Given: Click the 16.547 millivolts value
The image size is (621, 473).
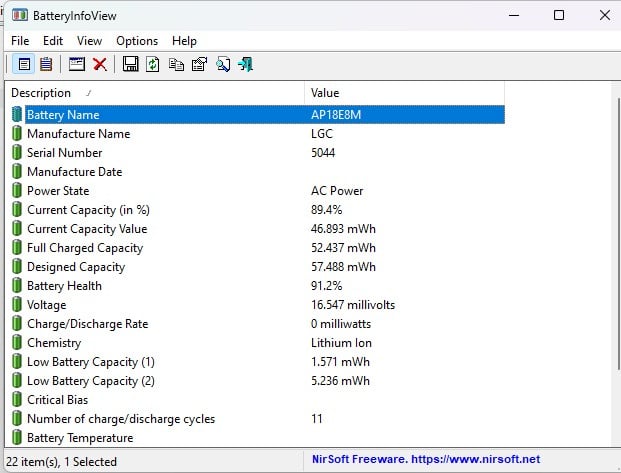Looking at the screenshot, I should (x=353, y=305).
